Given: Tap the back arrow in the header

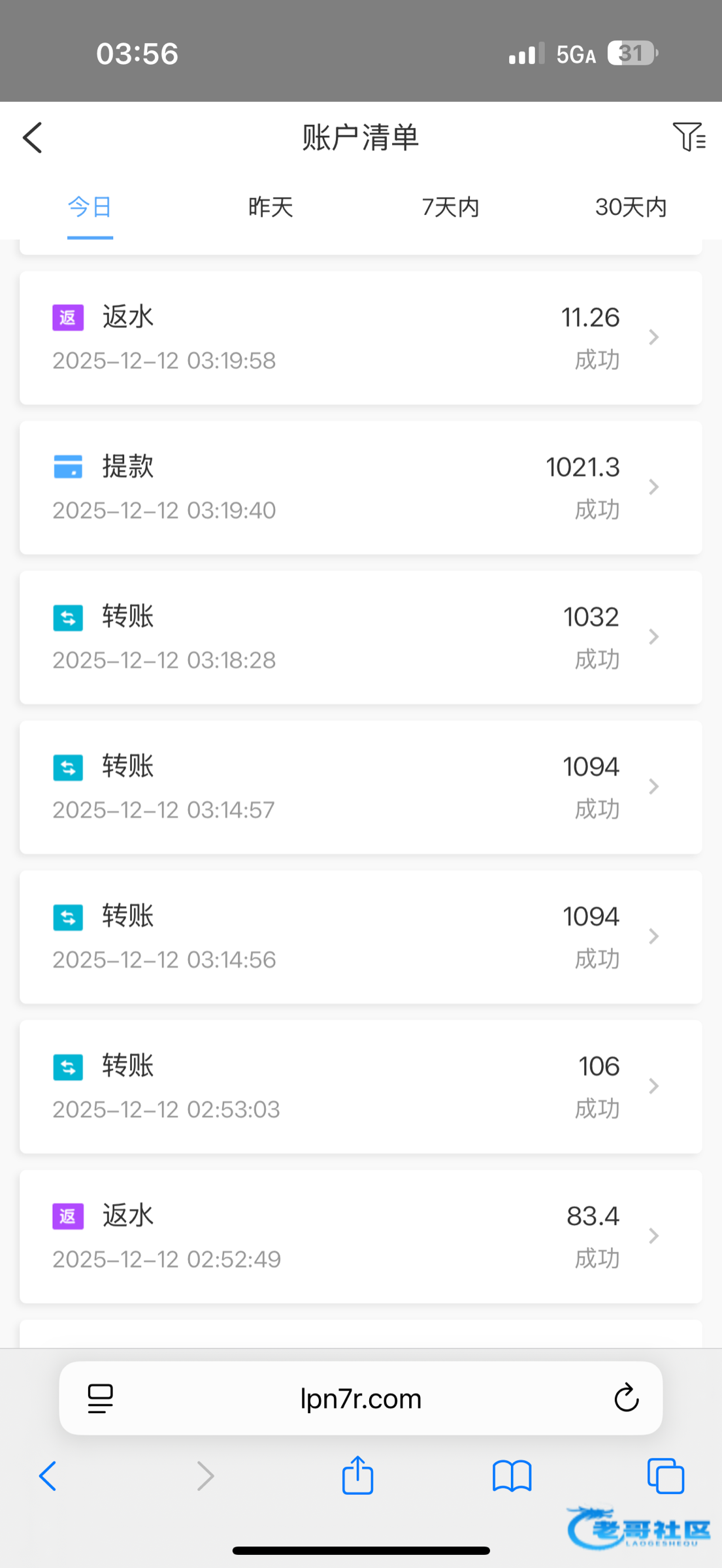Looking at the screenshot, I should coord(33,138).
